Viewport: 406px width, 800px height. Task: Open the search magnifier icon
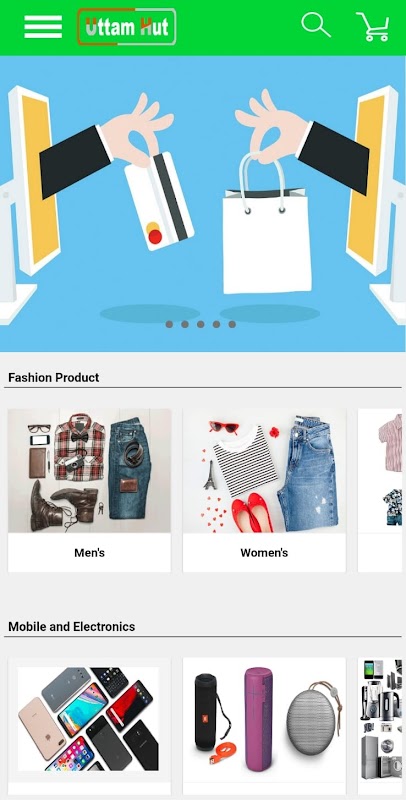click(316, 26)
